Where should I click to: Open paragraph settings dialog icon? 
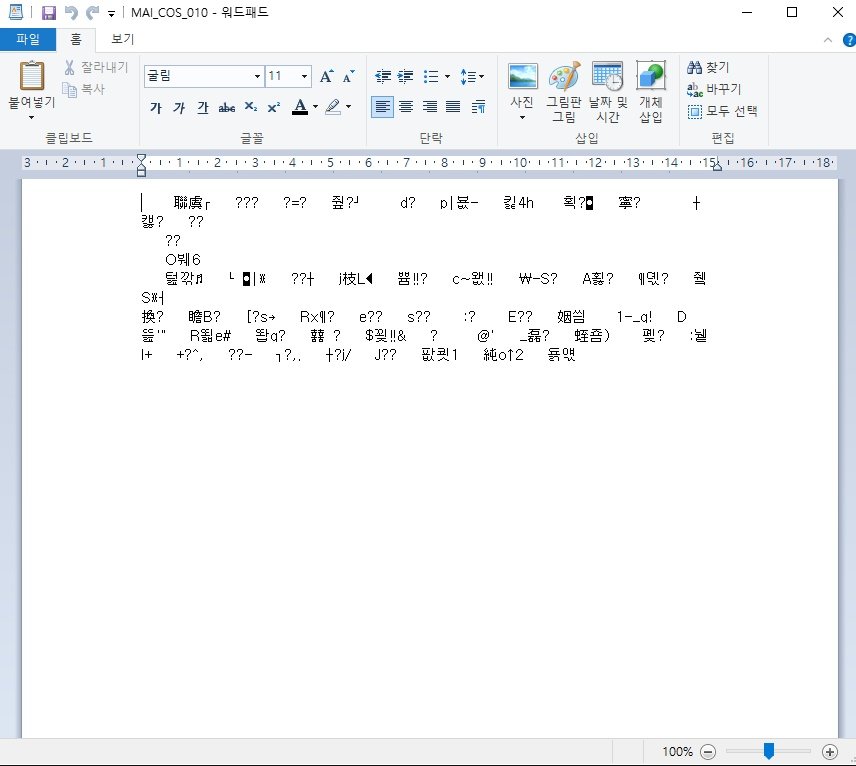[x=478, y=107]
